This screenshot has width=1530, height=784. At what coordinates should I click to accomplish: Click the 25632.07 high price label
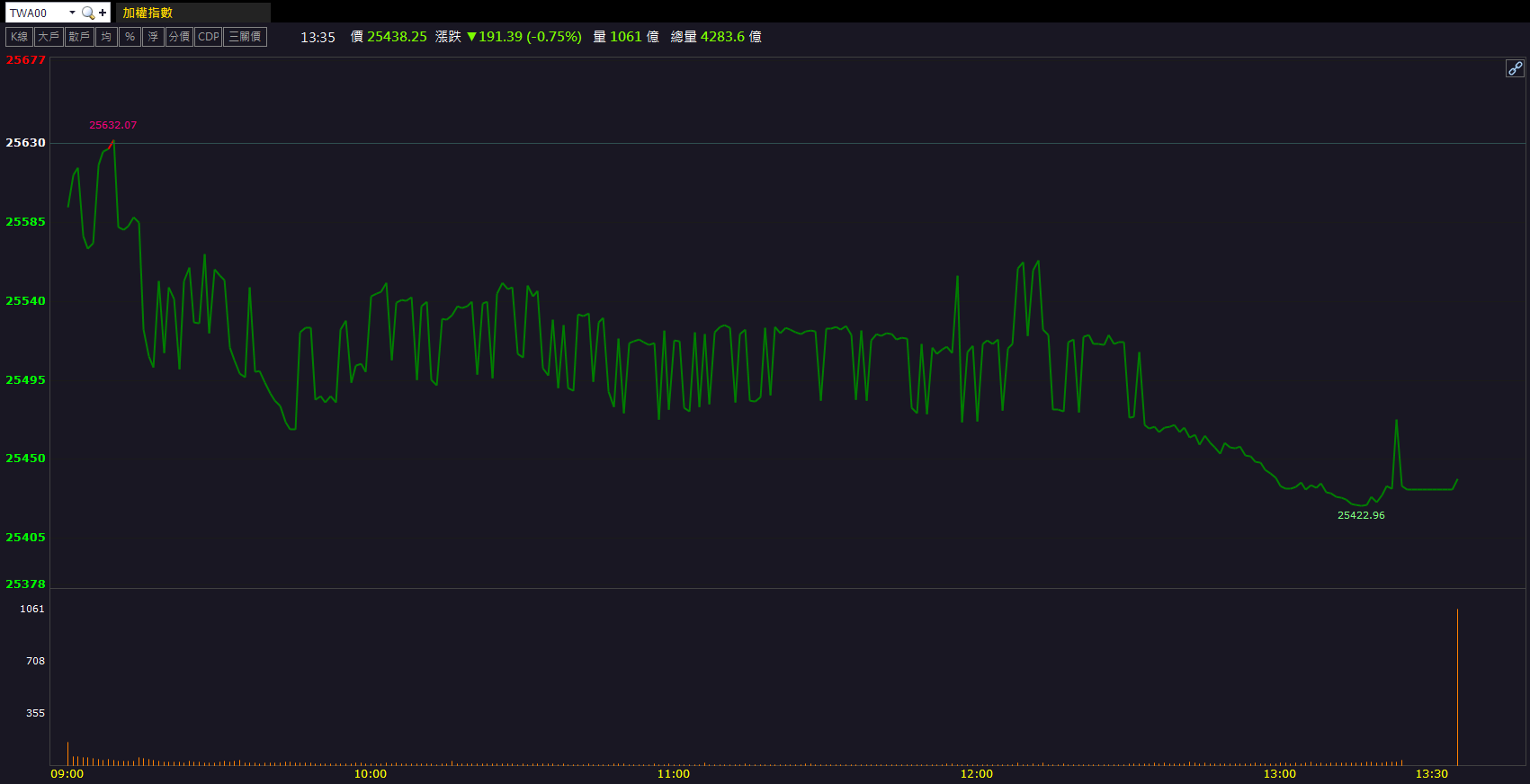click(x=112, y=126)
